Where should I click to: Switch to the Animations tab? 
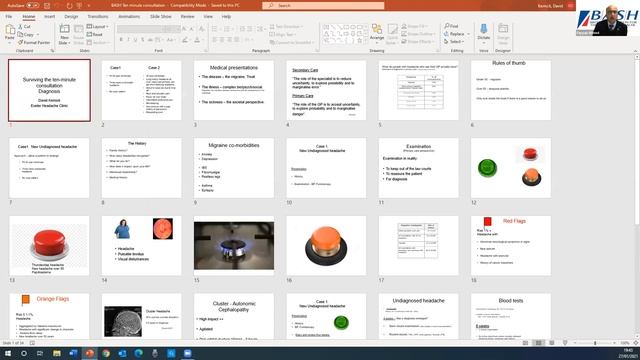click(x=129, y=16)
